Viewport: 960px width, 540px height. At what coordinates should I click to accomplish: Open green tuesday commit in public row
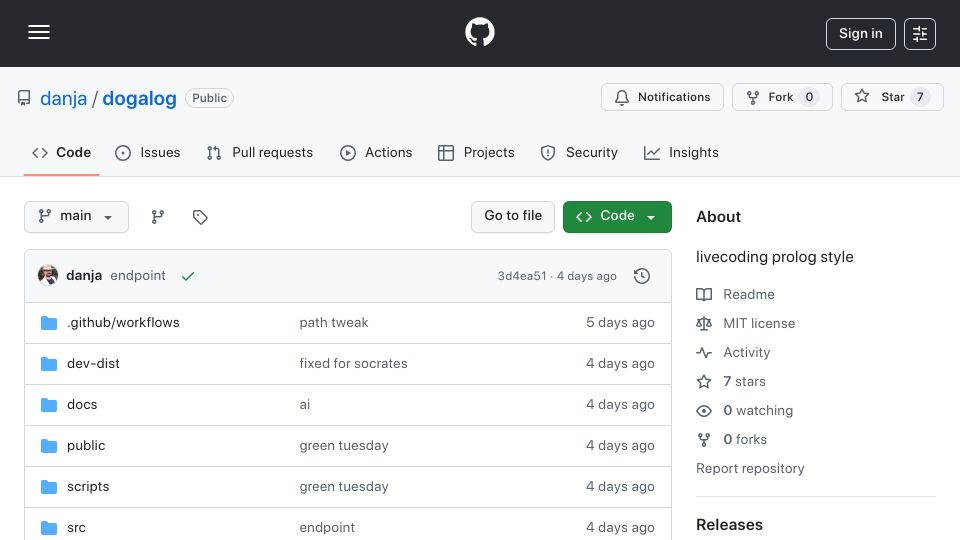tap(344, 446)
